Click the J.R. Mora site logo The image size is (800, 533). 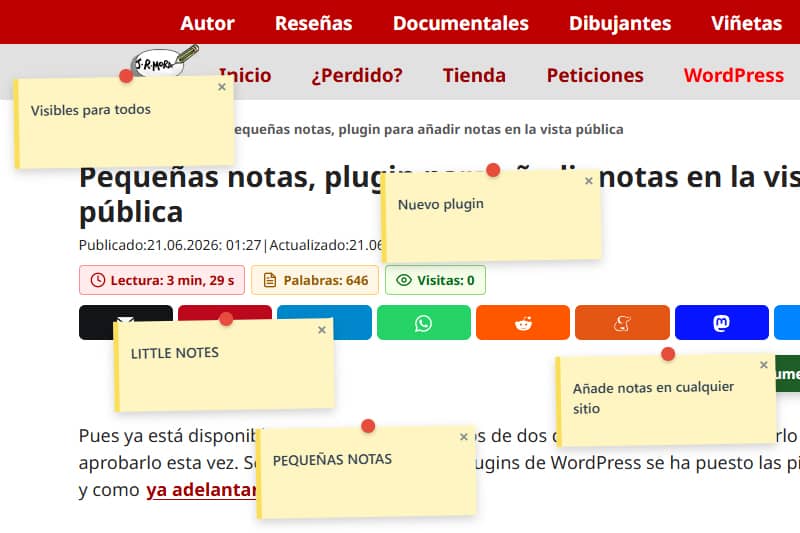pyautogui.click(x=164, y=62)
